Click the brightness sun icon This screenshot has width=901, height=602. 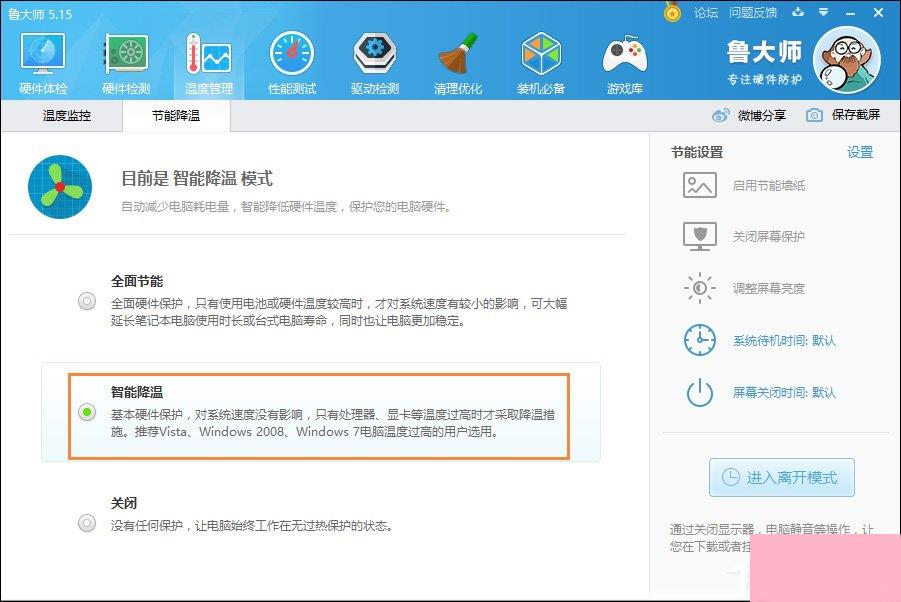699,288
